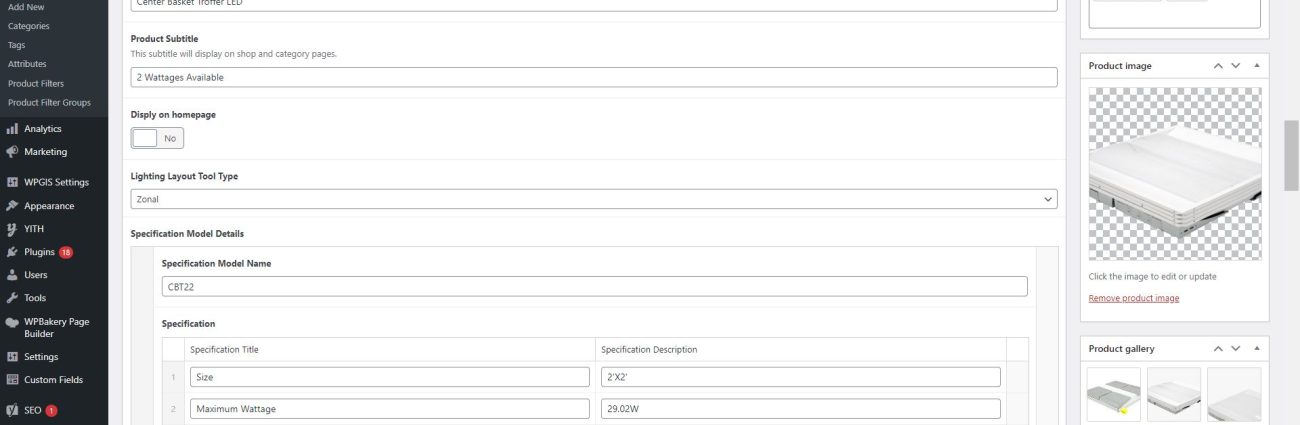Open Appearance via its paintbrush icon
Viewport: 1300px width, 425px height.
(x=12, y=206)
